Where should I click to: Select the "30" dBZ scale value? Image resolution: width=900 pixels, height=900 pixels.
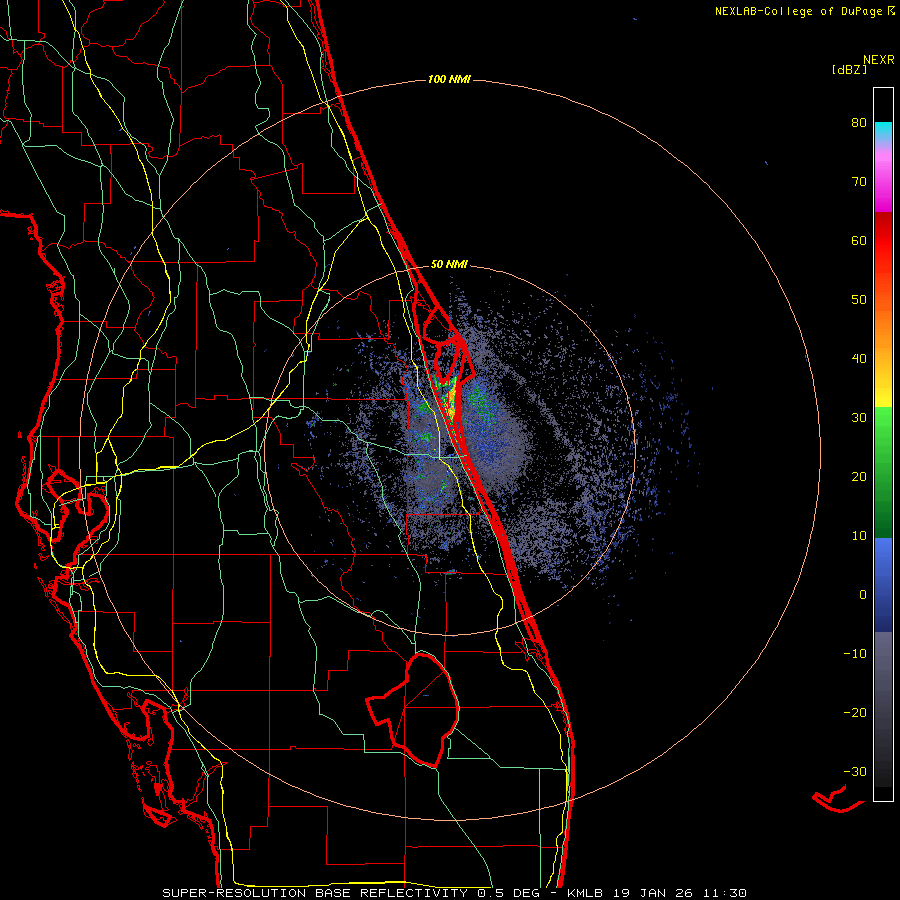(x=859, y=418)
